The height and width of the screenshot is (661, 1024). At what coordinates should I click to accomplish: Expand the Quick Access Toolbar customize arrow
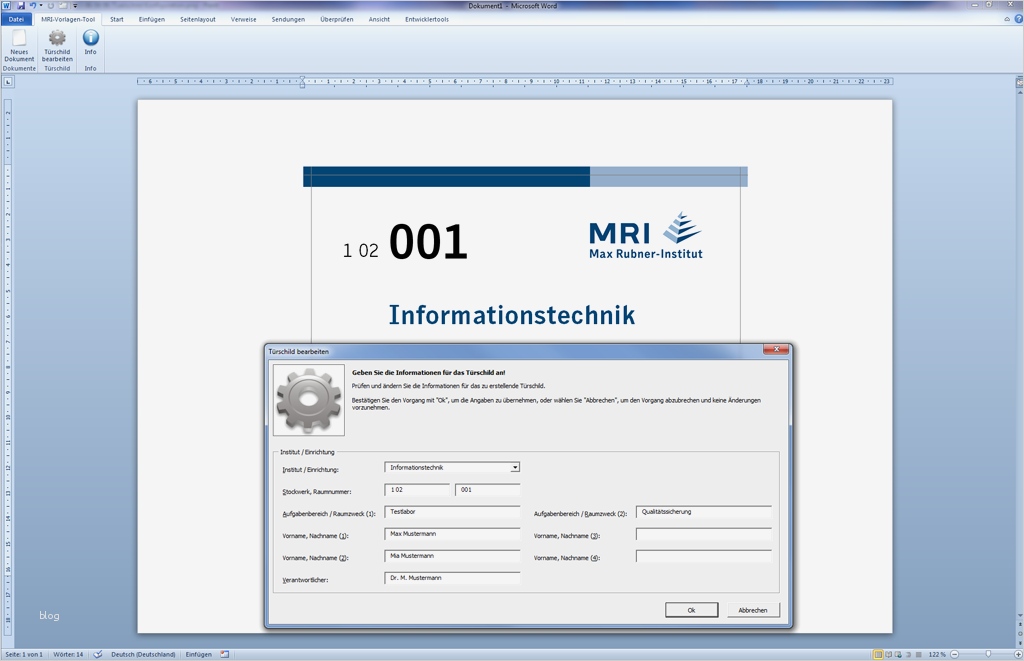point(73,5)
